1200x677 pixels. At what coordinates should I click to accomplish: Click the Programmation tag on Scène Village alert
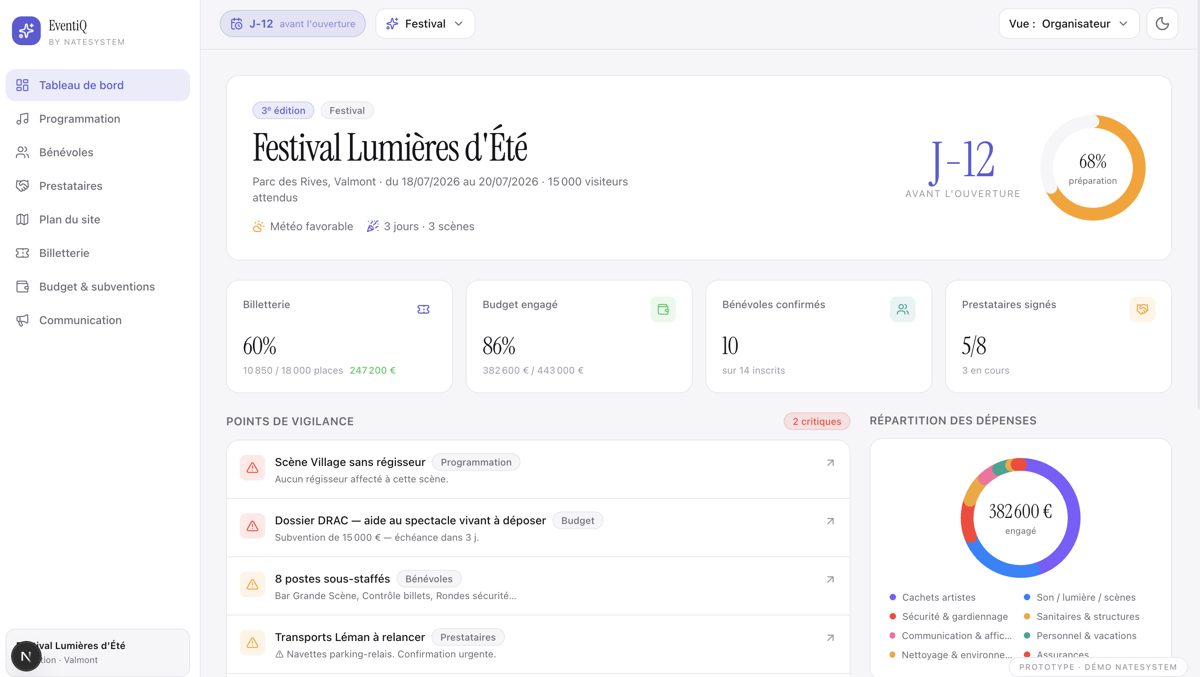tap(476, 463)
